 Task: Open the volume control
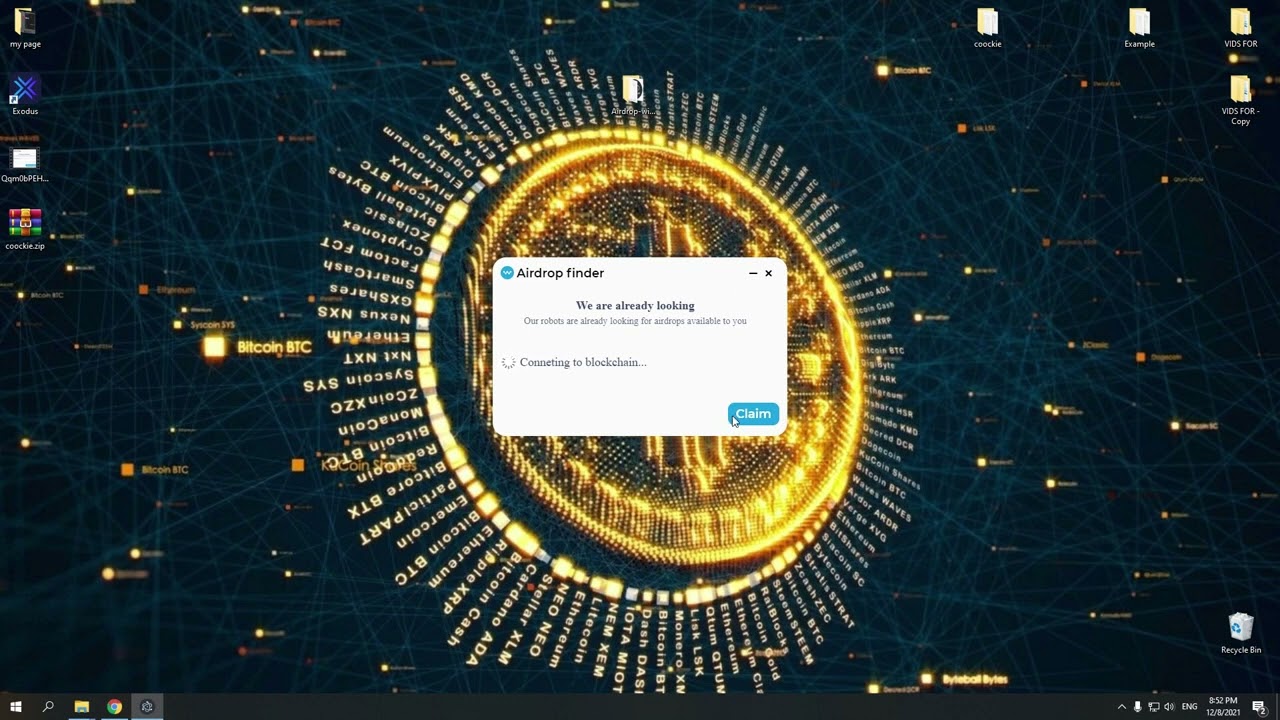click(x=1169, y=707)
